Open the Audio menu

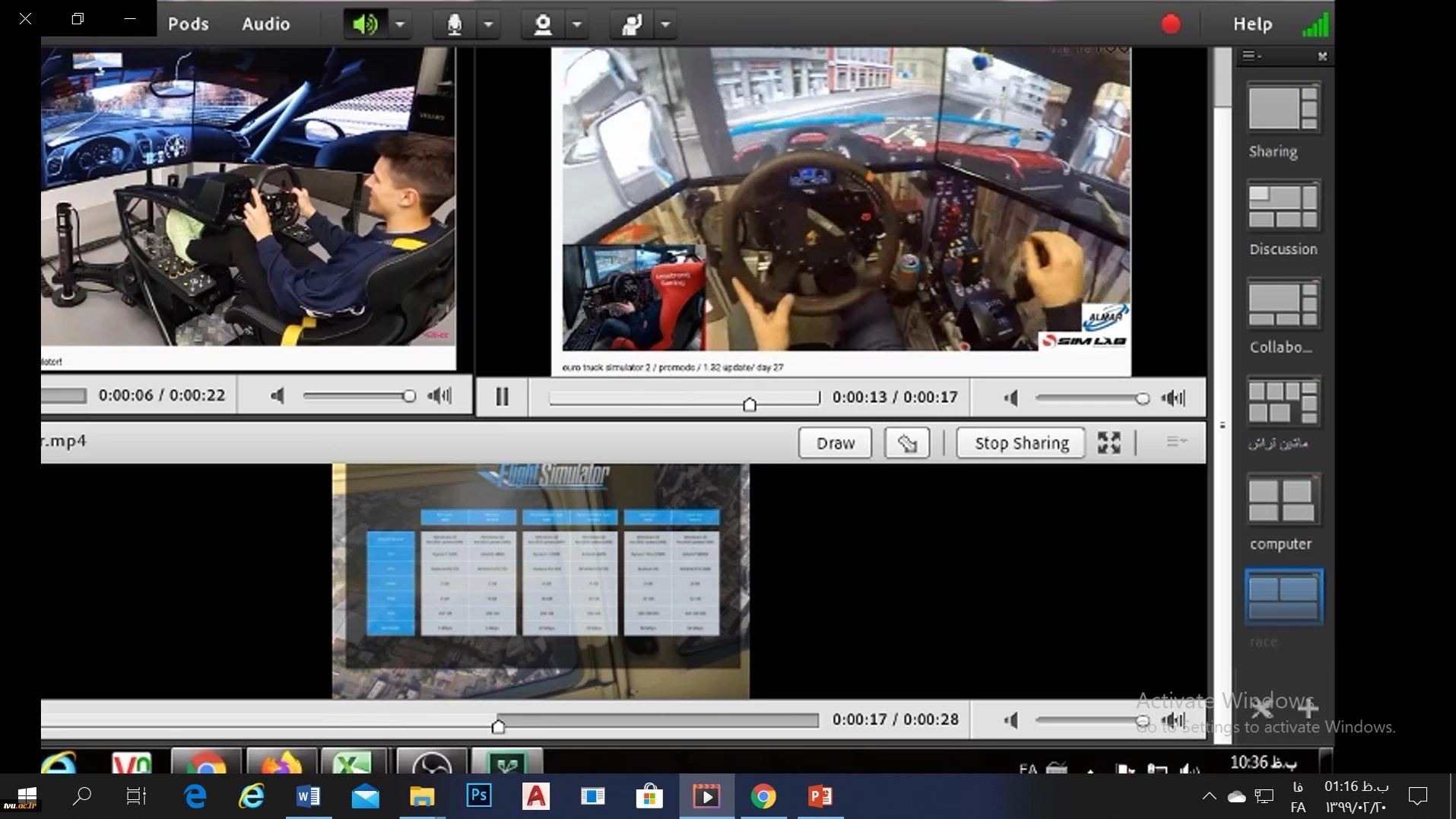265,24
